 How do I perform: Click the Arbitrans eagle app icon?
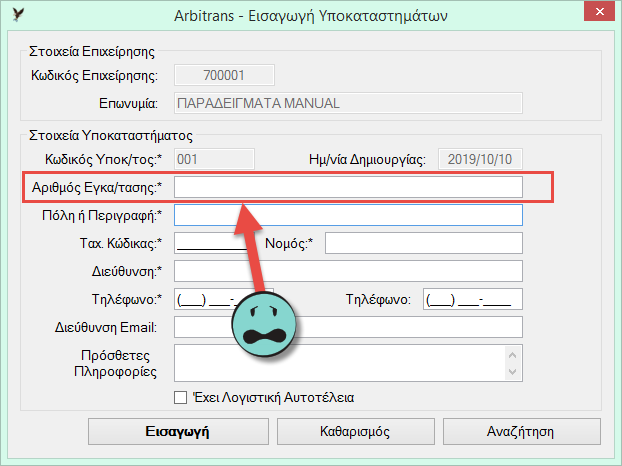(x=18, y=15)
